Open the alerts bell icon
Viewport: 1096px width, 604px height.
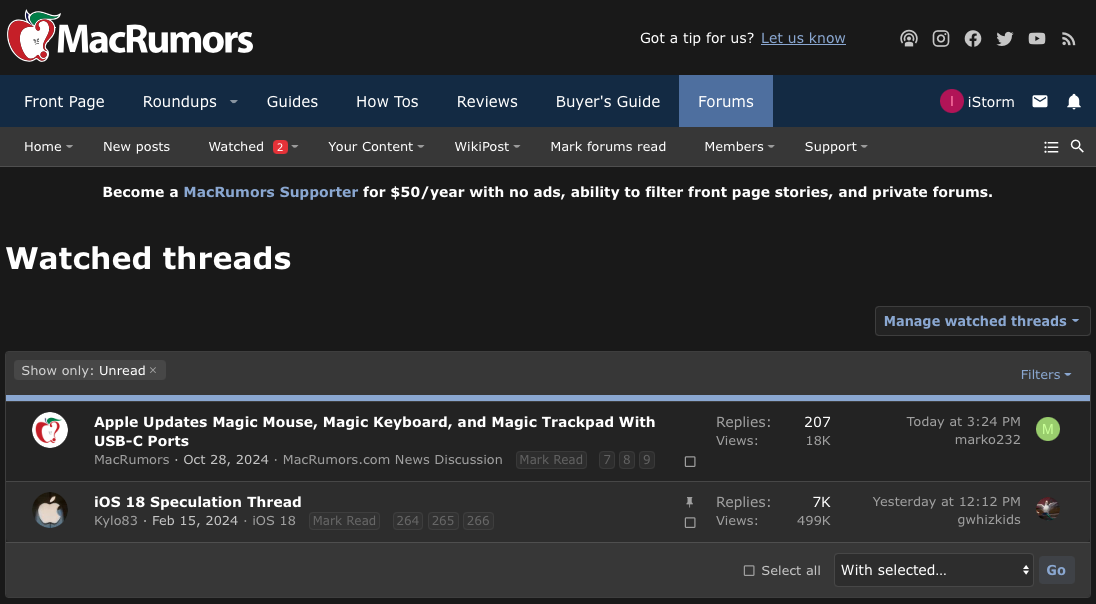[x=1074, y=101]
